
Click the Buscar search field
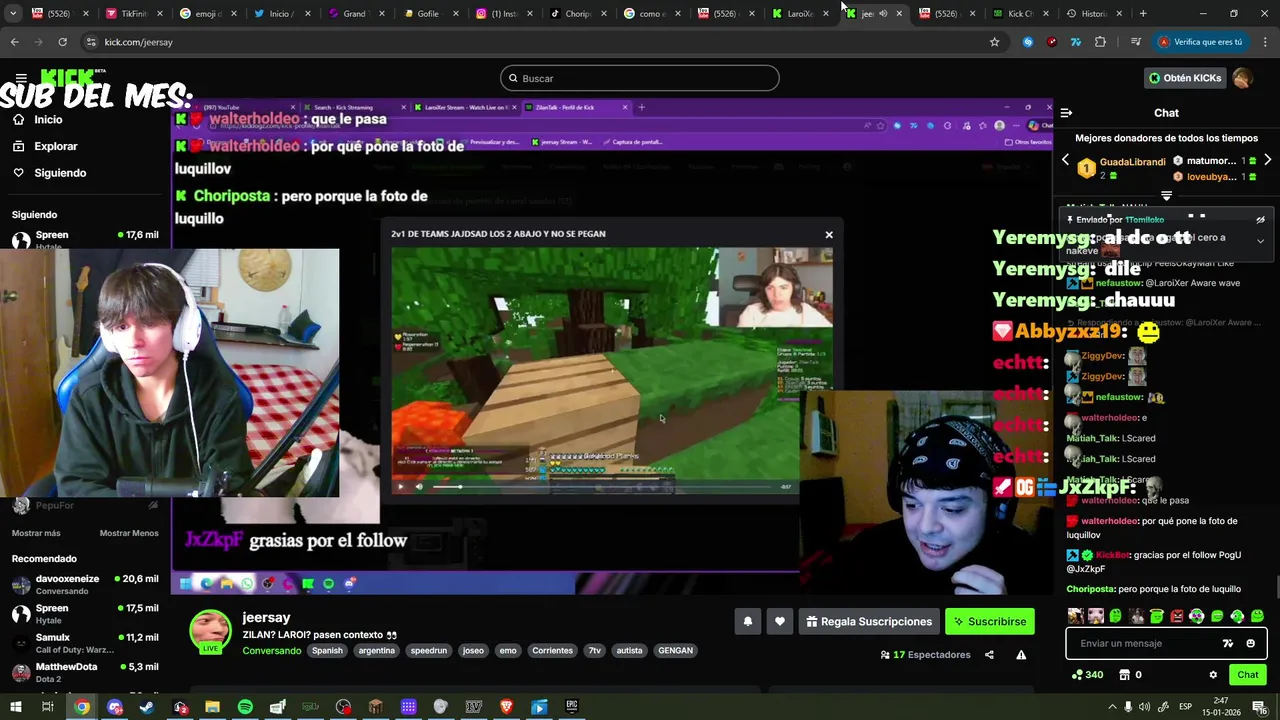[639, 78]
